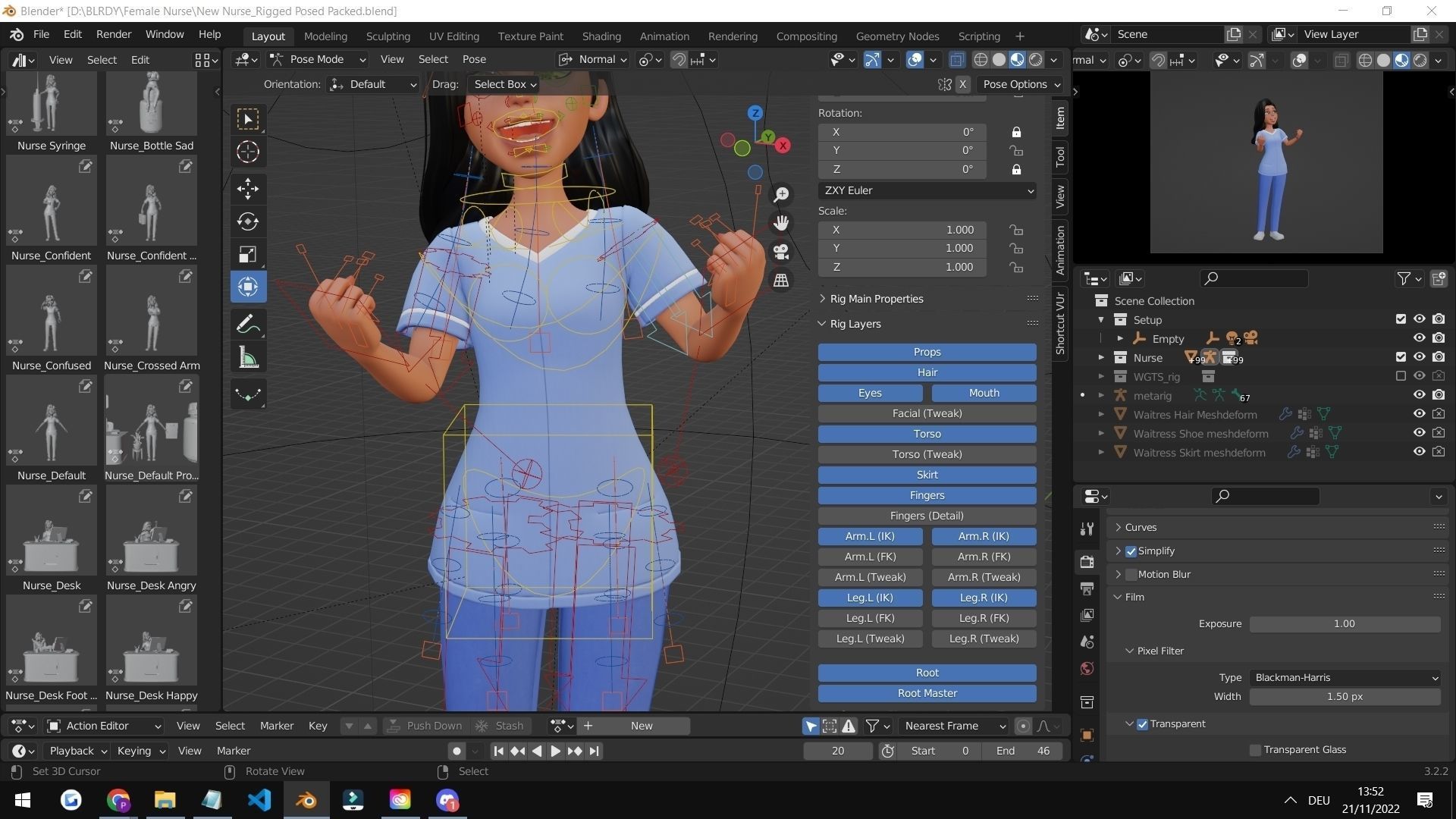The width and height of the screenshot is (1456, 819).
Task: Open the File menu
Action: coord(41,34)
